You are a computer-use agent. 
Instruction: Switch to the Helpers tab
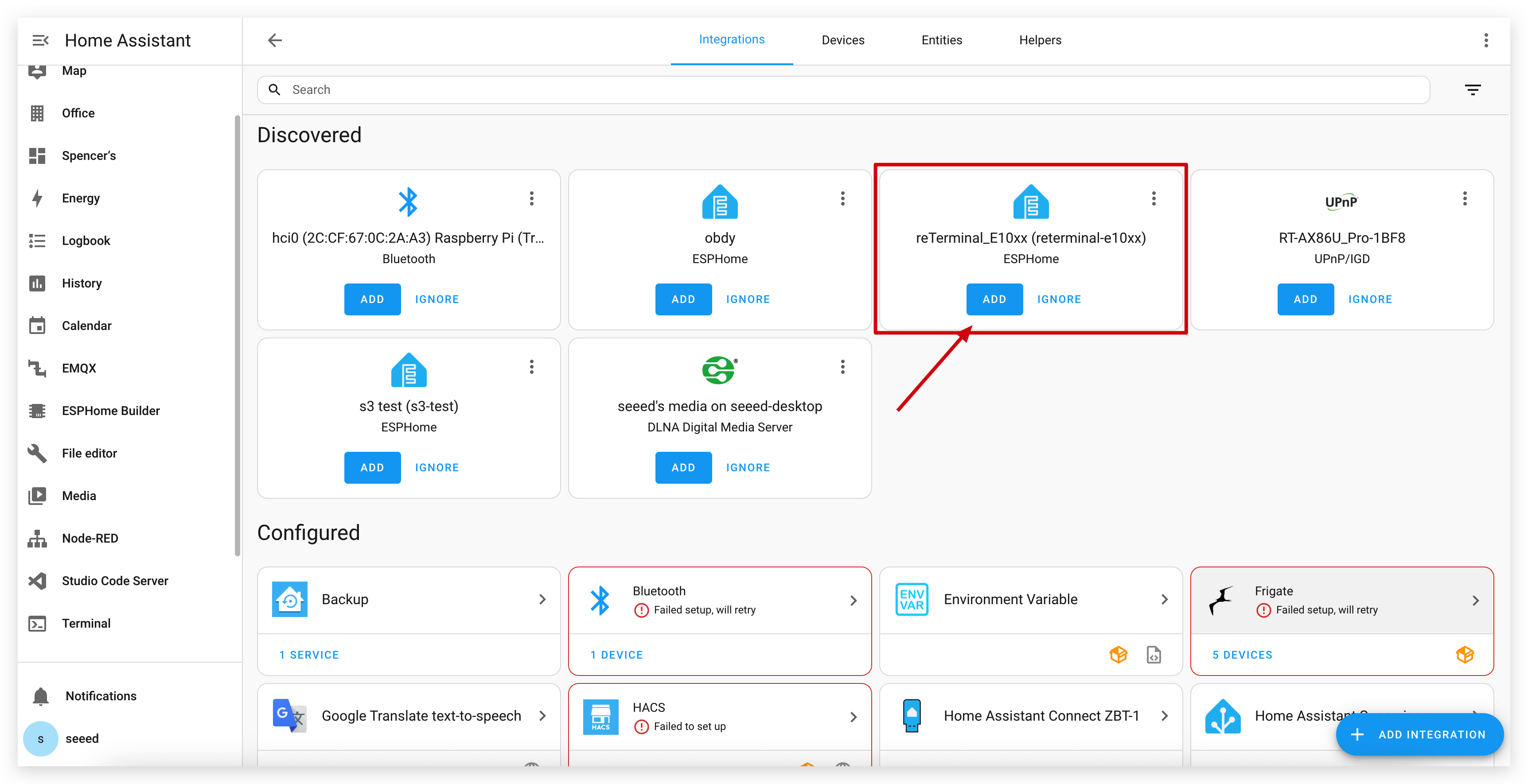[1040, 40]
